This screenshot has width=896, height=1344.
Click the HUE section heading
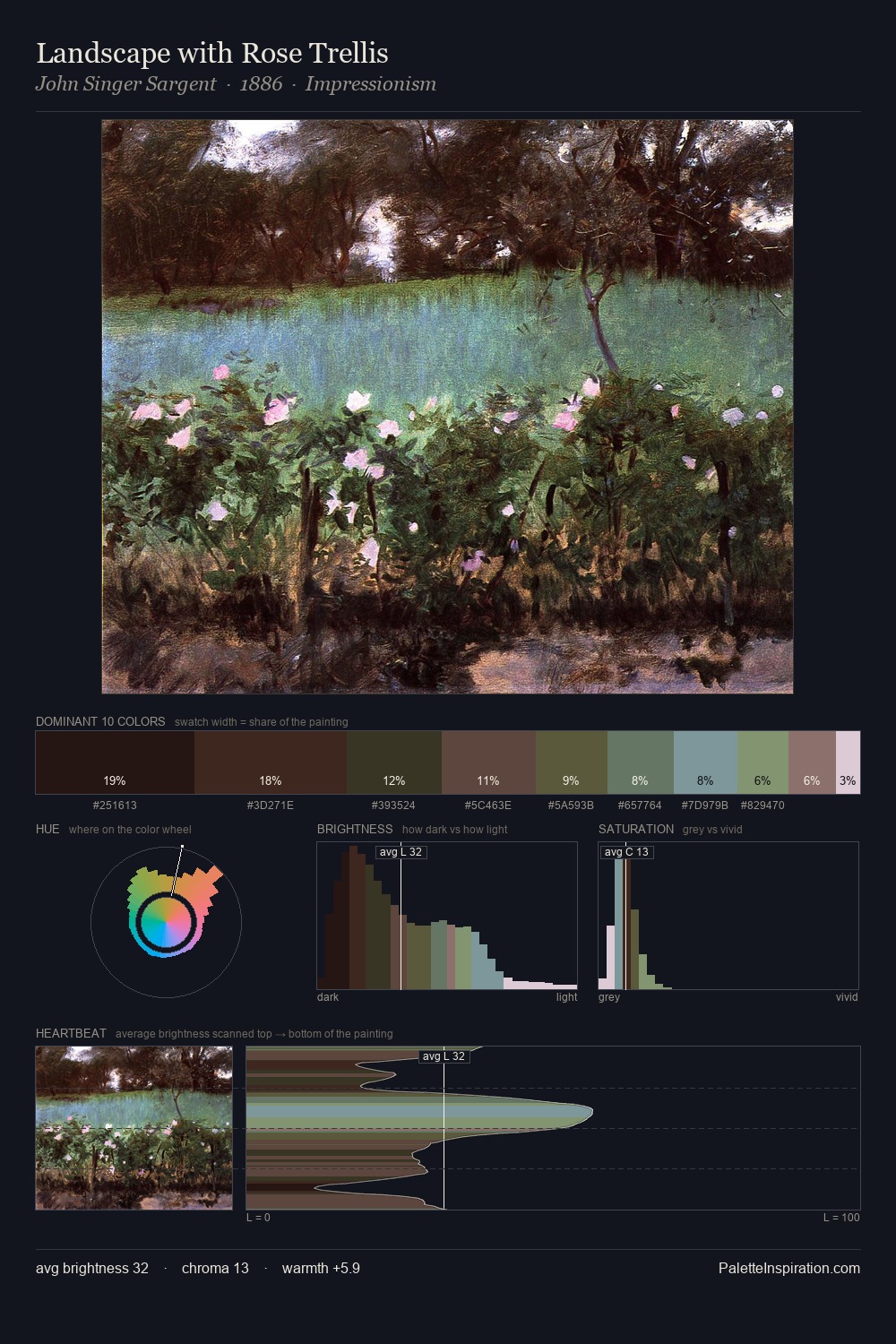[x=47, y=829]
